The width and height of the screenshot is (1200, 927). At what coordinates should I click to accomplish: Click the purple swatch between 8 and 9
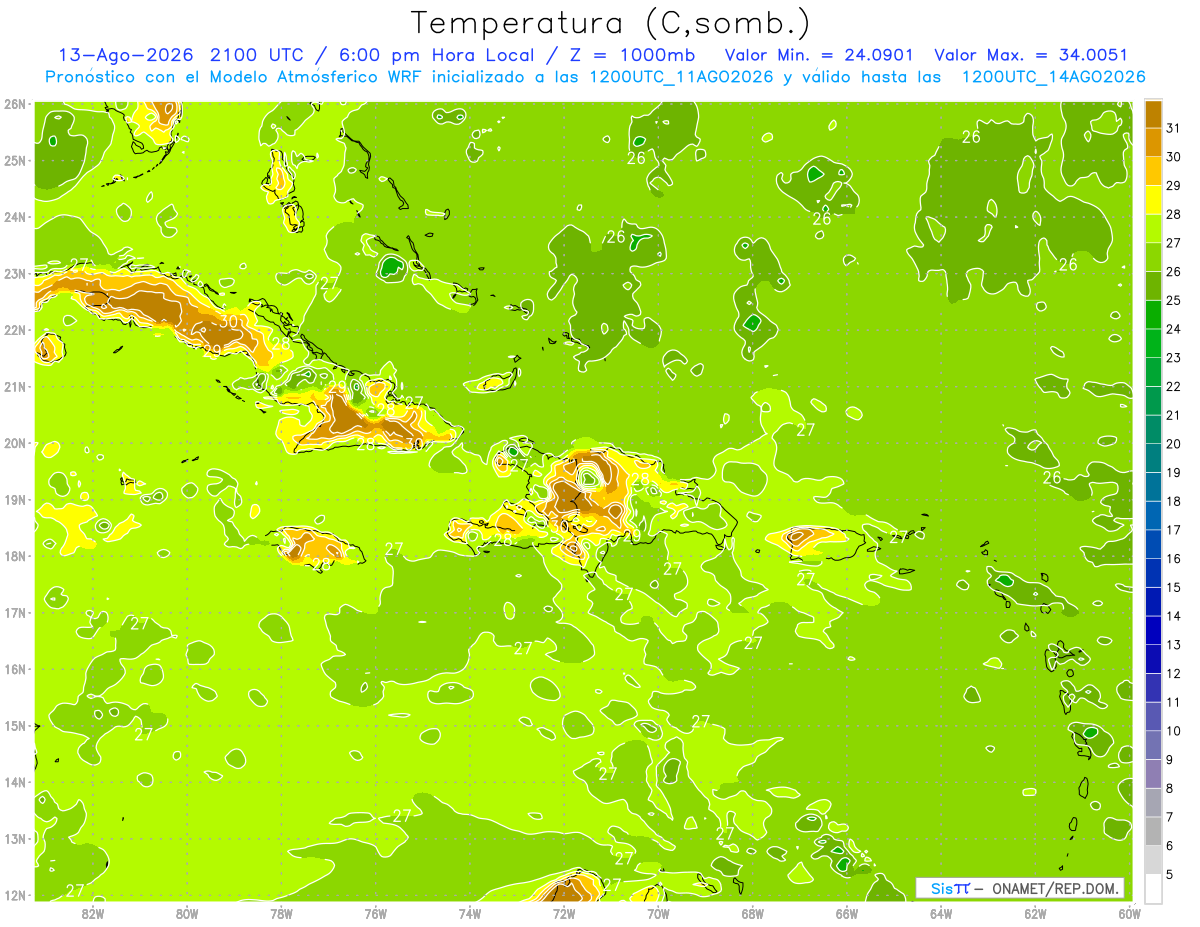(1153, 773)
